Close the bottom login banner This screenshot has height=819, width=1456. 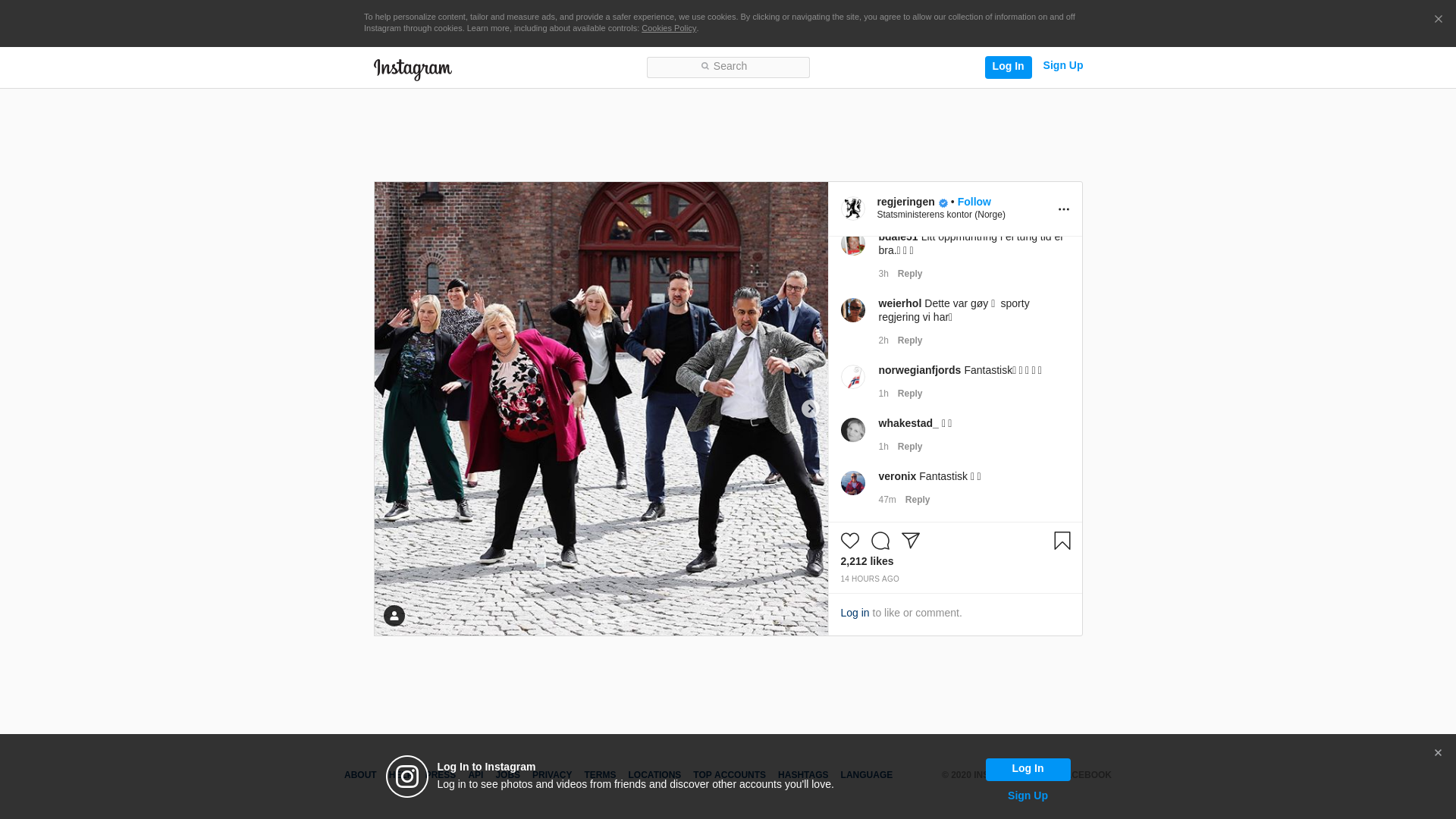1438,753
